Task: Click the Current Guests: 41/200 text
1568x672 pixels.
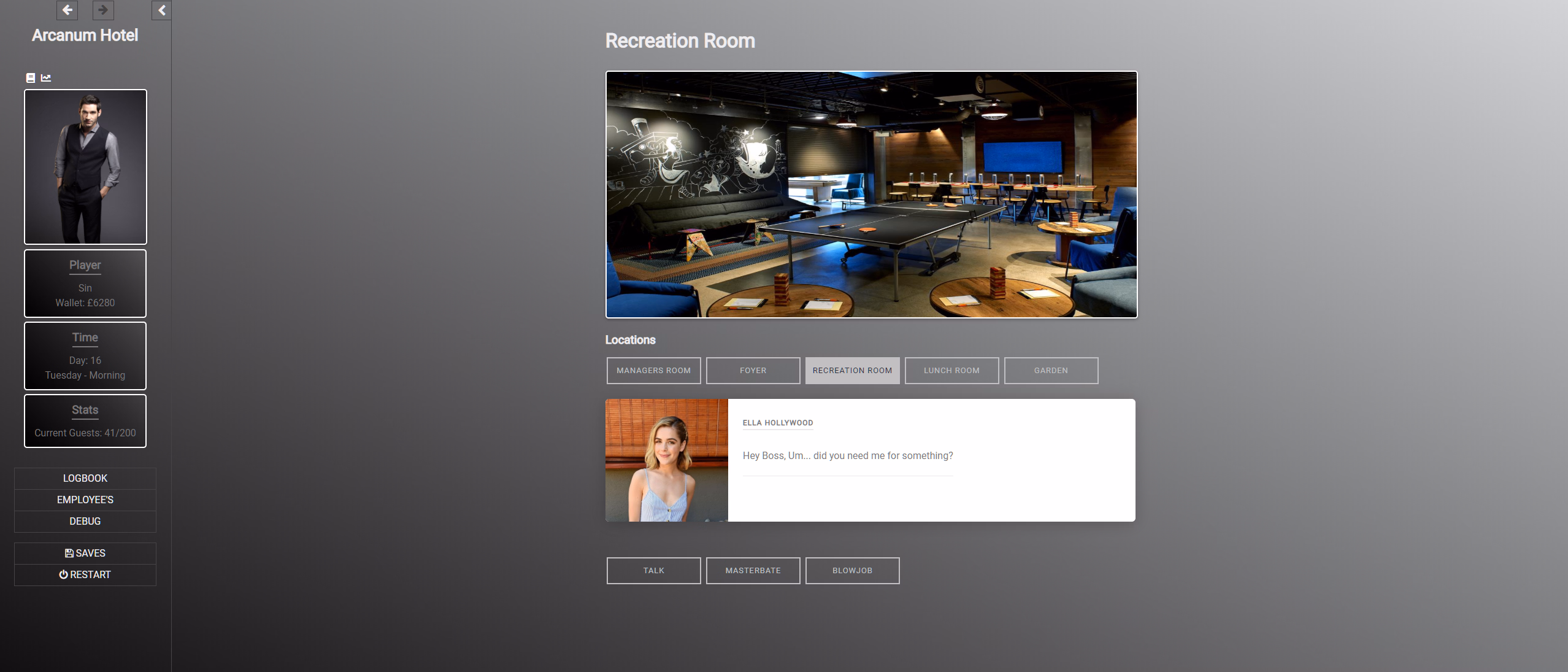Action: click(85, 433)
